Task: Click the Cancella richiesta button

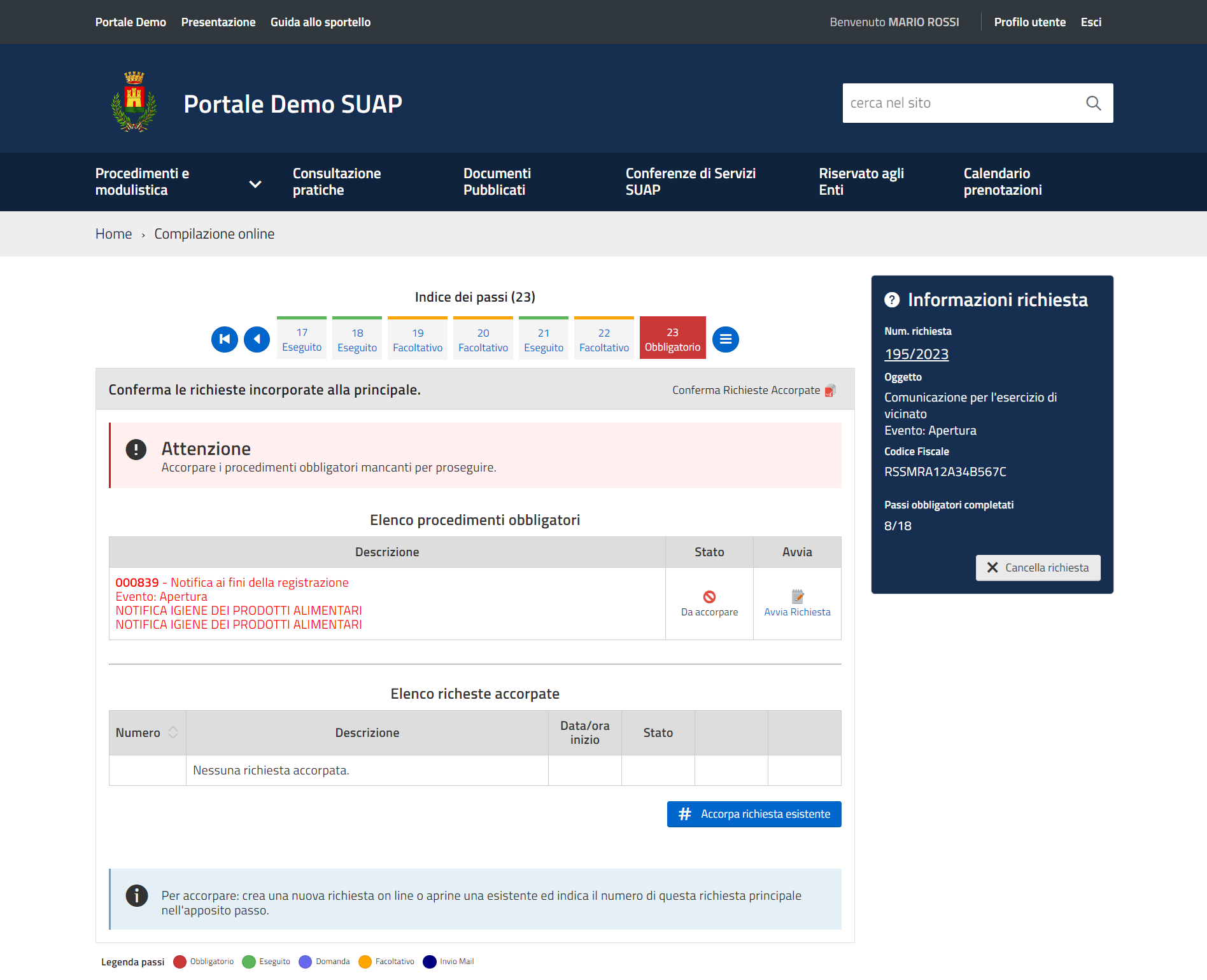Action: (x=1038, y=568)
